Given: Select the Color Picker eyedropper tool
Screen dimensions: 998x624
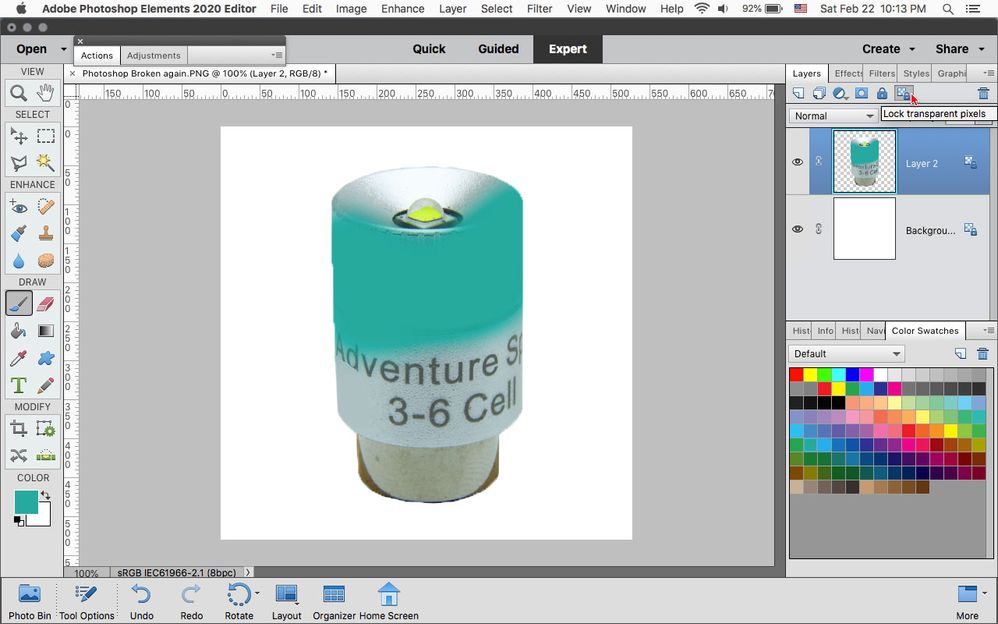Looking at the screenshot, I should pyautogui.click(x=18, y=358).
